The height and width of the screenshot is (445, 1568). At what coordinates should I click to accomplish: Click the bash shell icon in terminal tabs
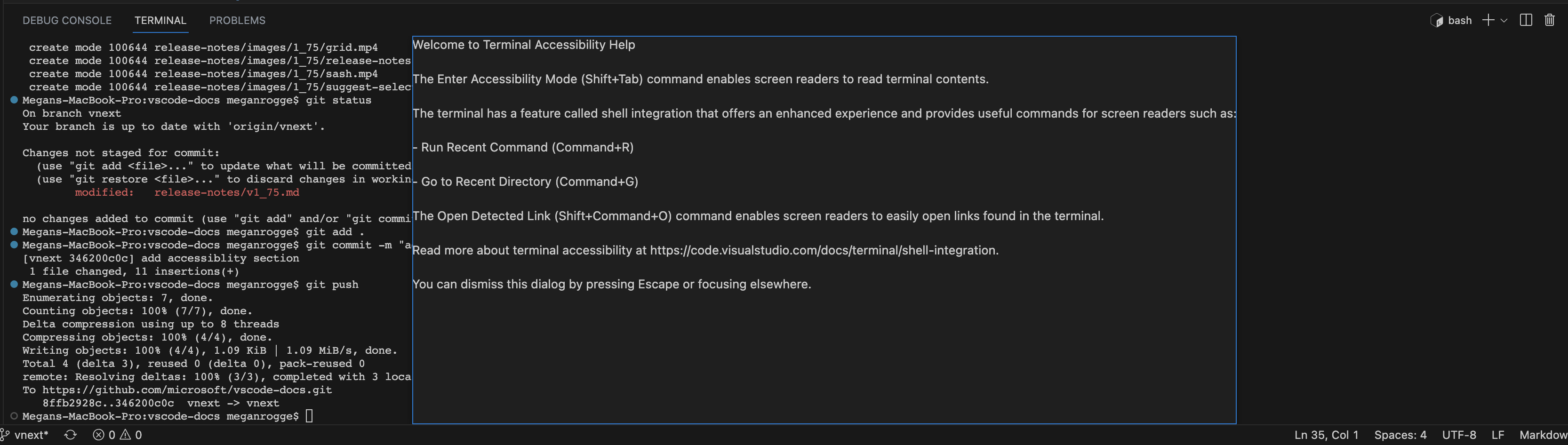pyautogui.click(x=1437, y=20)
